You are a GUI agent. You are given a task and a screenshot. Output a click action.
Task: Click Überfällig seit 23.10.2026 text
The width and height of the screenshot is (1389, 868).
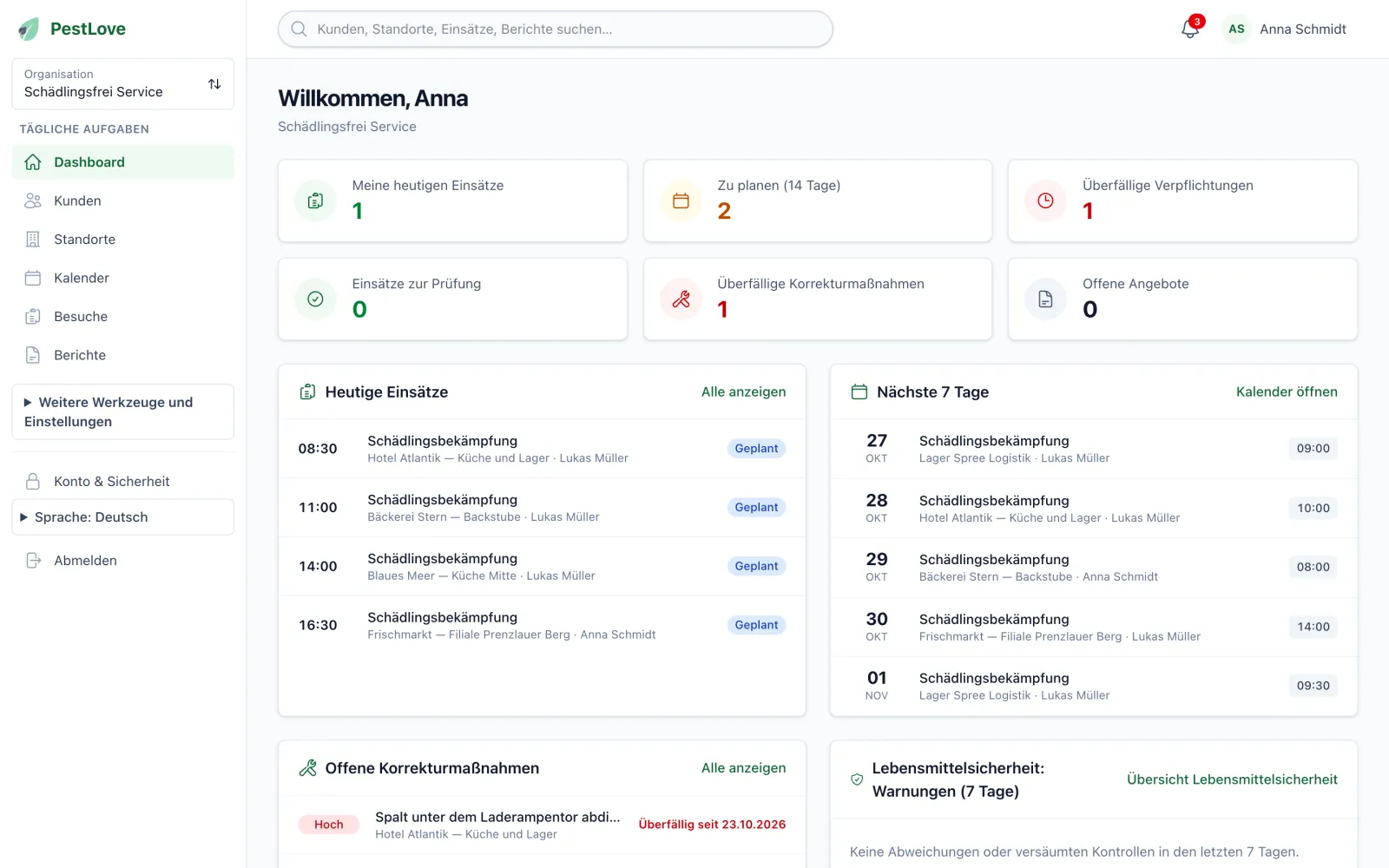click(x=712, y=825)
